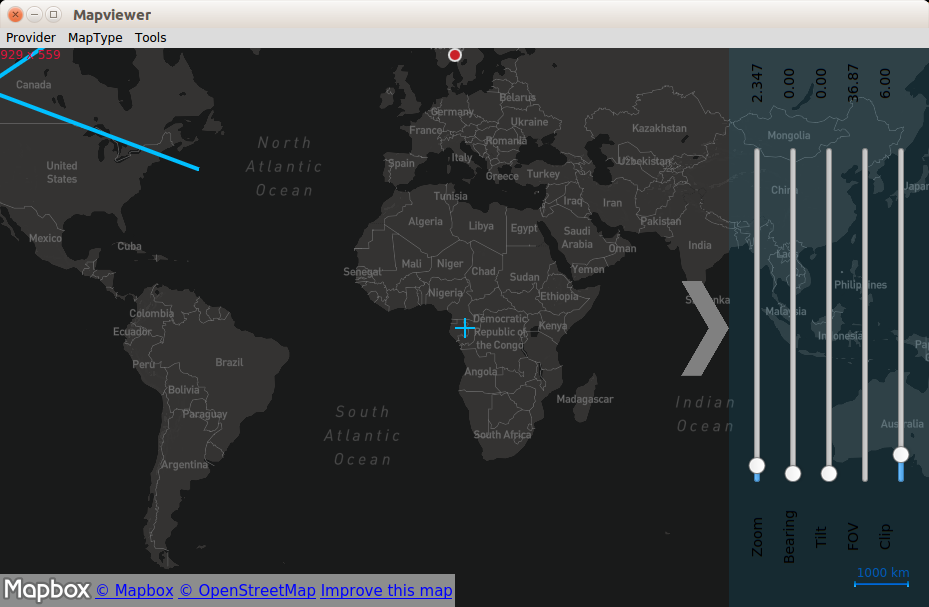The width and height of the screenshot is (929, 607).
Task: Open the Provider menu
Action: (x=31, y=37)
